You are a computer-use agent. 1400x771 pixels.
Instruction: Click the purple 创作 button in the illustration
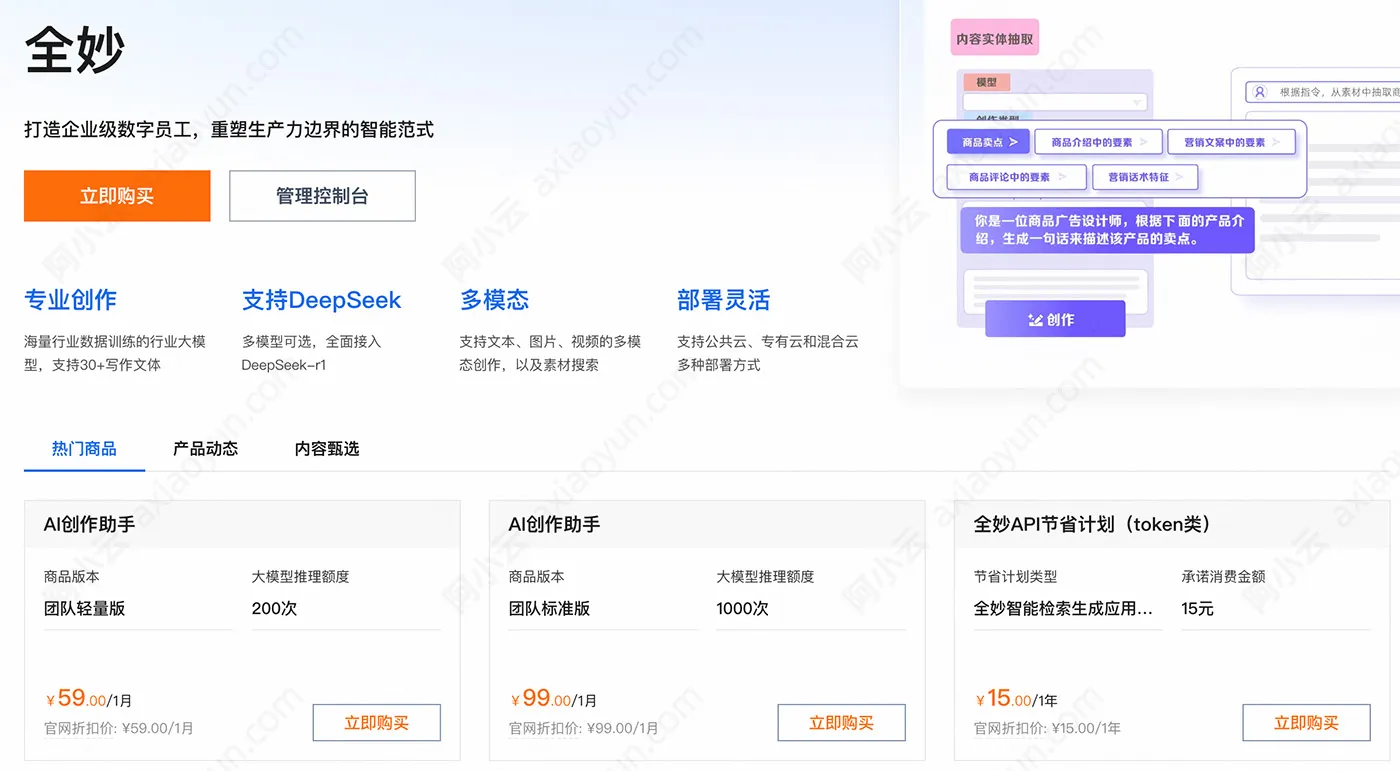pos(1055,319)
